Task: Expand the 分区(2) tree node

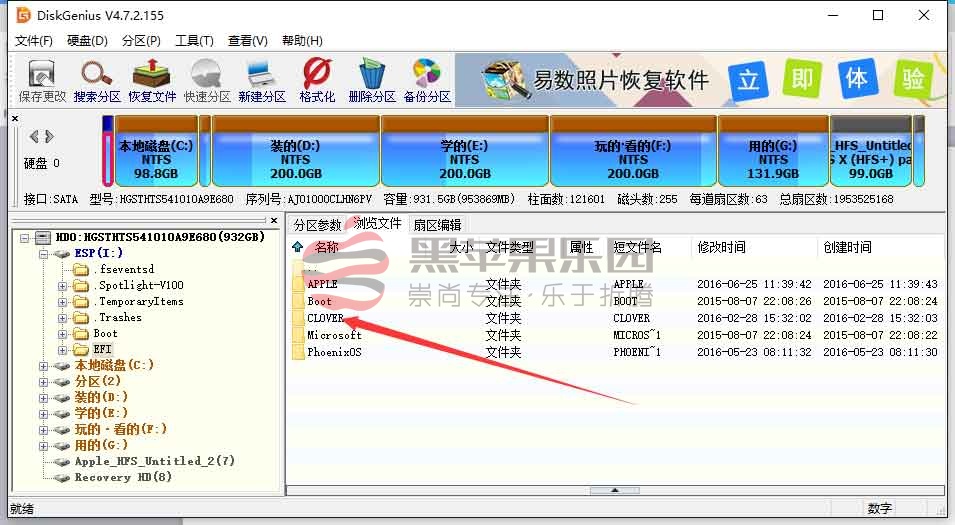Action: point(43,382)
